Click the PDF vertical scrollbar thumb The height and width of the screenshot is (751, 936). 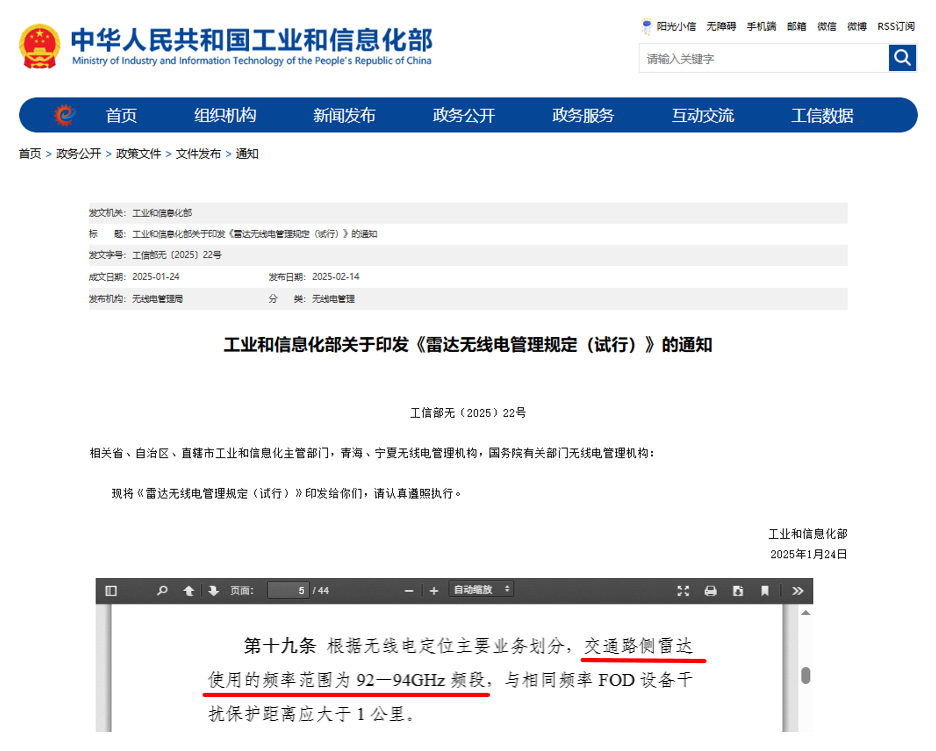(805, 675)
